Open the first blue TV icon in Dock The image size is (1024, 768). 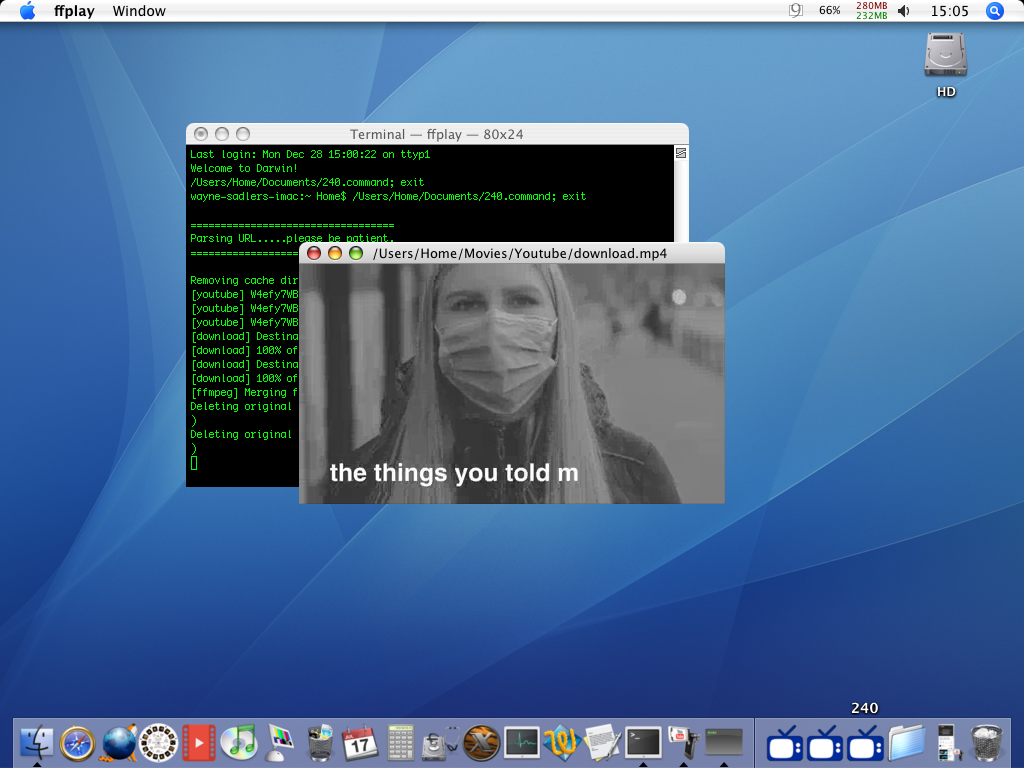[x=784, y=743]
